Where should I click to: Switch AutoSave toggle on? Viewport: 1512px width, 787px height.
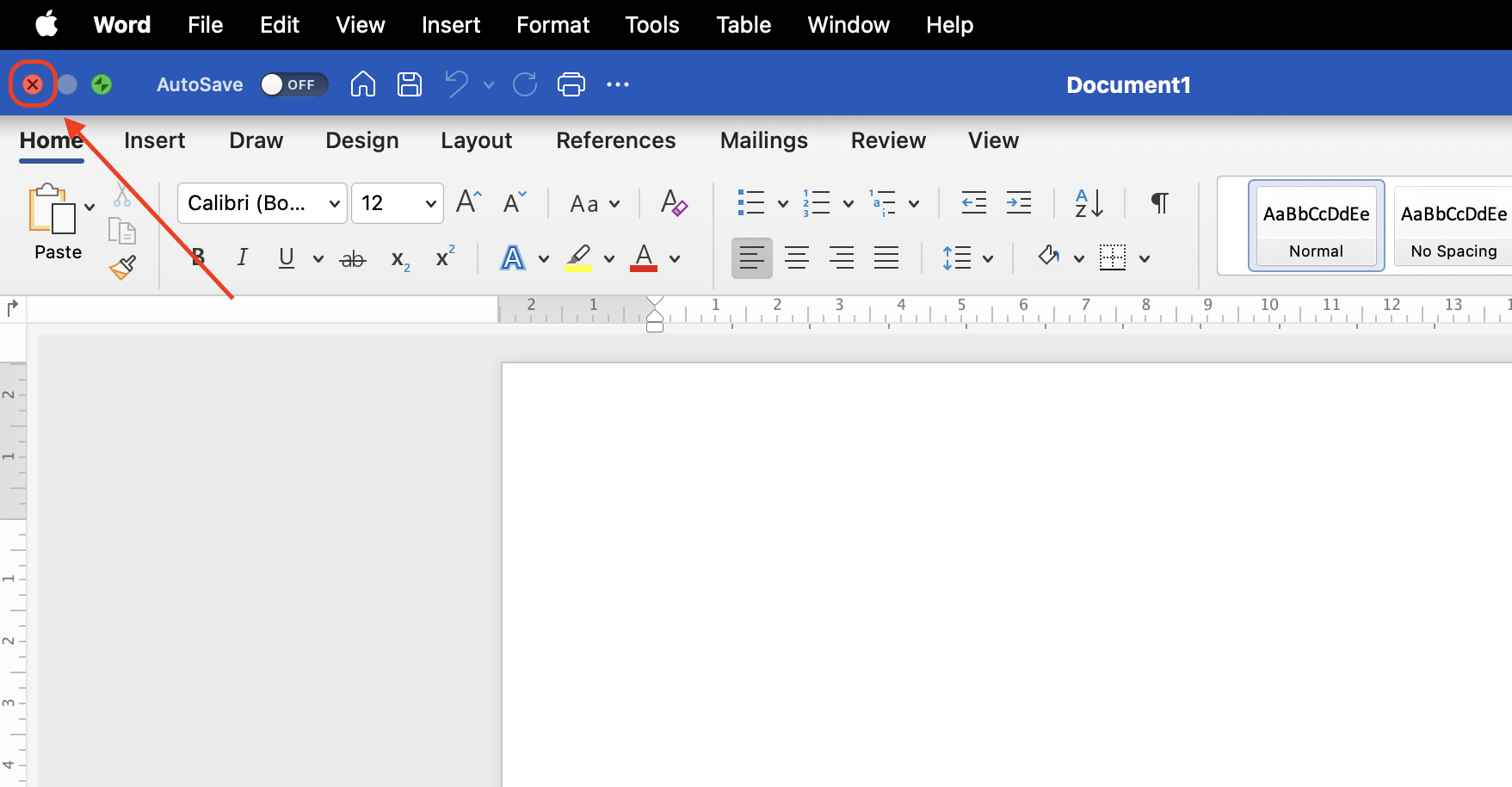coord(293,84)
